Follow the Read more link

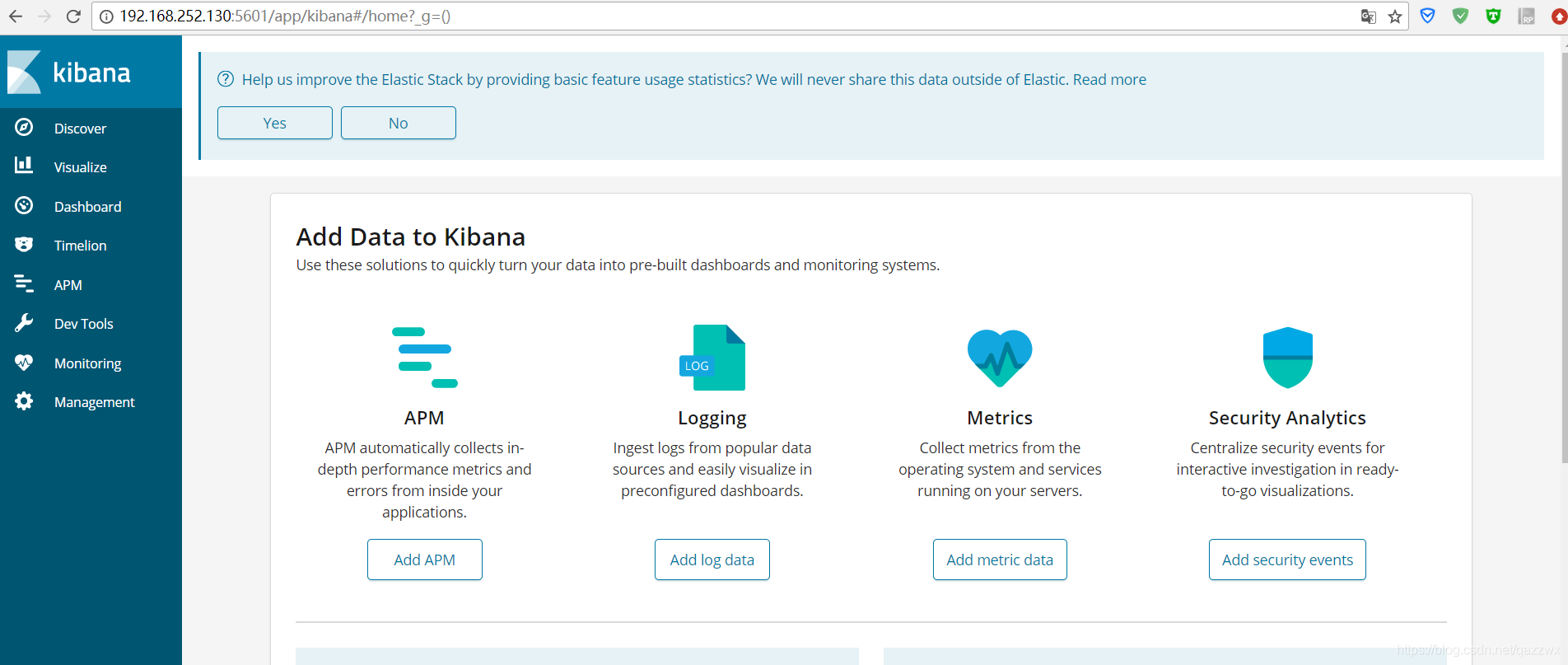(1109, 79)
